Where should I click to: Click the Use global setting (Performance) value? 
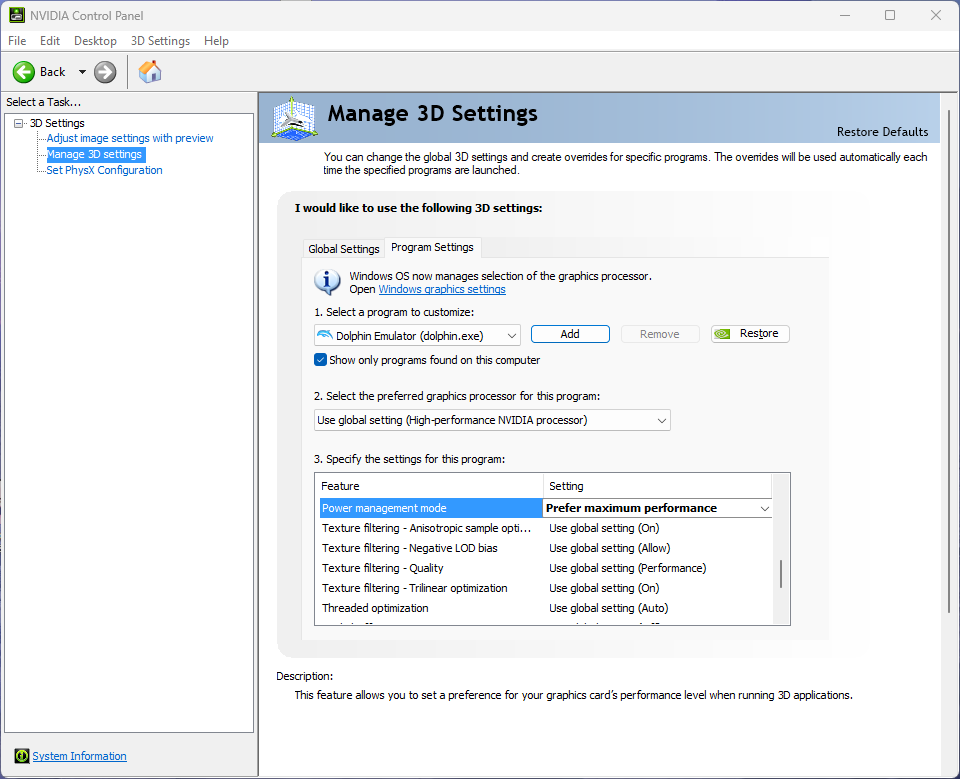tap(628, 568)
